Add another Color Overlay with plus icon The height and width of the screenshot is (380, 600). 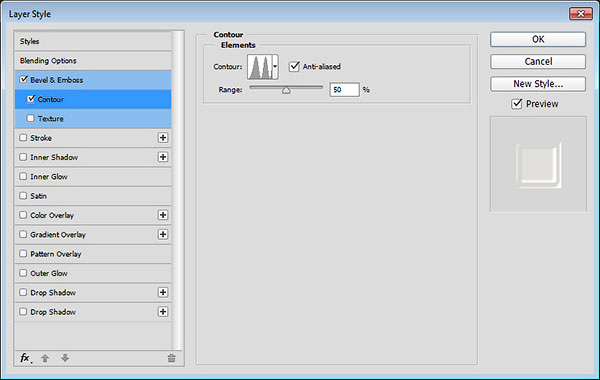(163, 215)
